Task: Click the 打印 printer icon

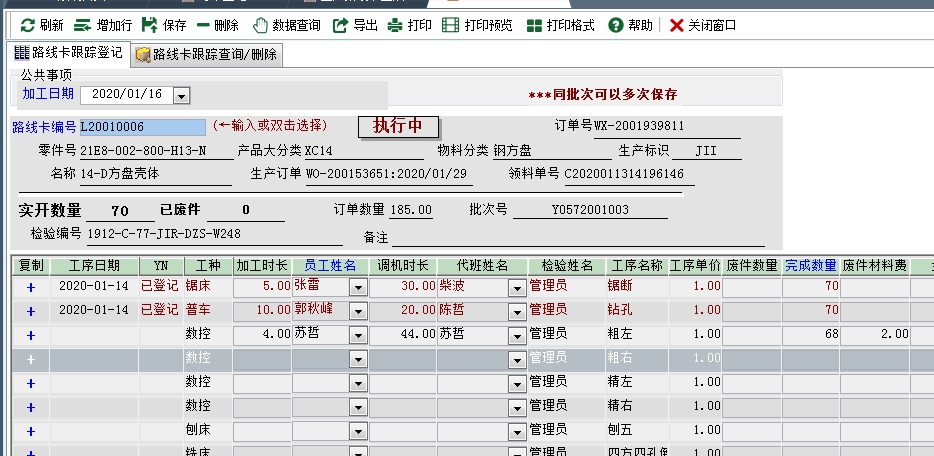Action: tap(395, 26)
